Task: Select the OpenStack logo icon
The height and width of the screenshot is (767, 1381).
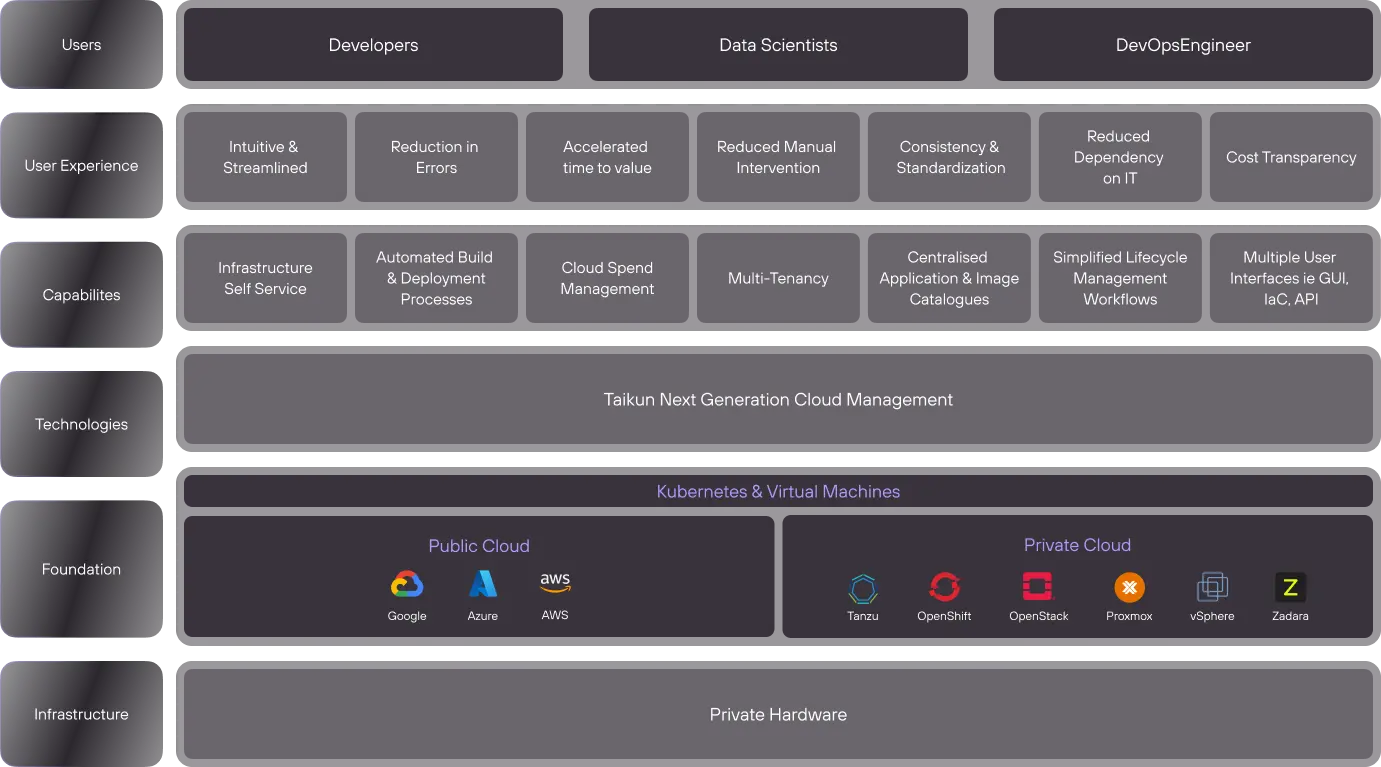Action: 1038,587
